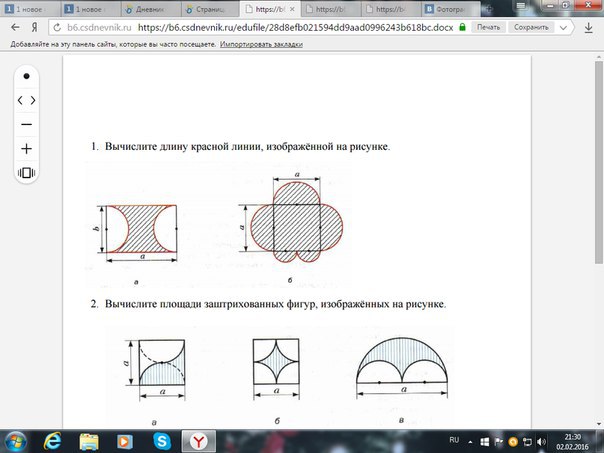
Task: Open the media player taskbar icon
Action: click(125, 441)
